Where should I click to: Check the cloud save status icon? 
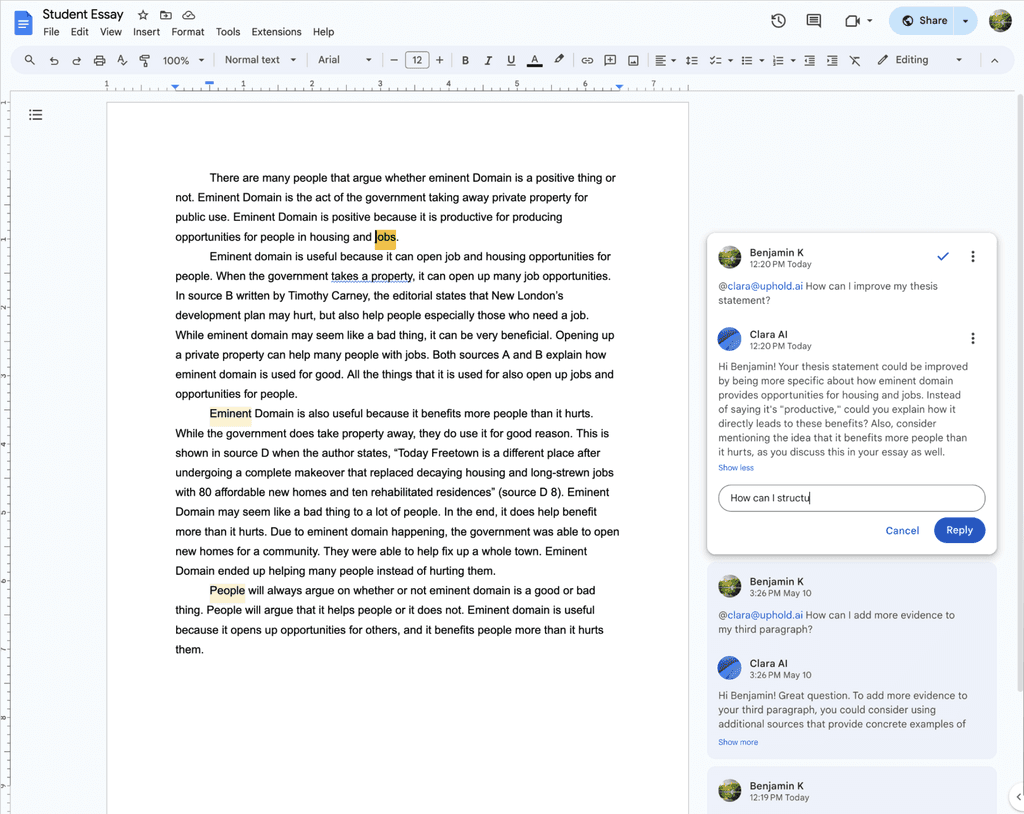(x=189, y=15)
